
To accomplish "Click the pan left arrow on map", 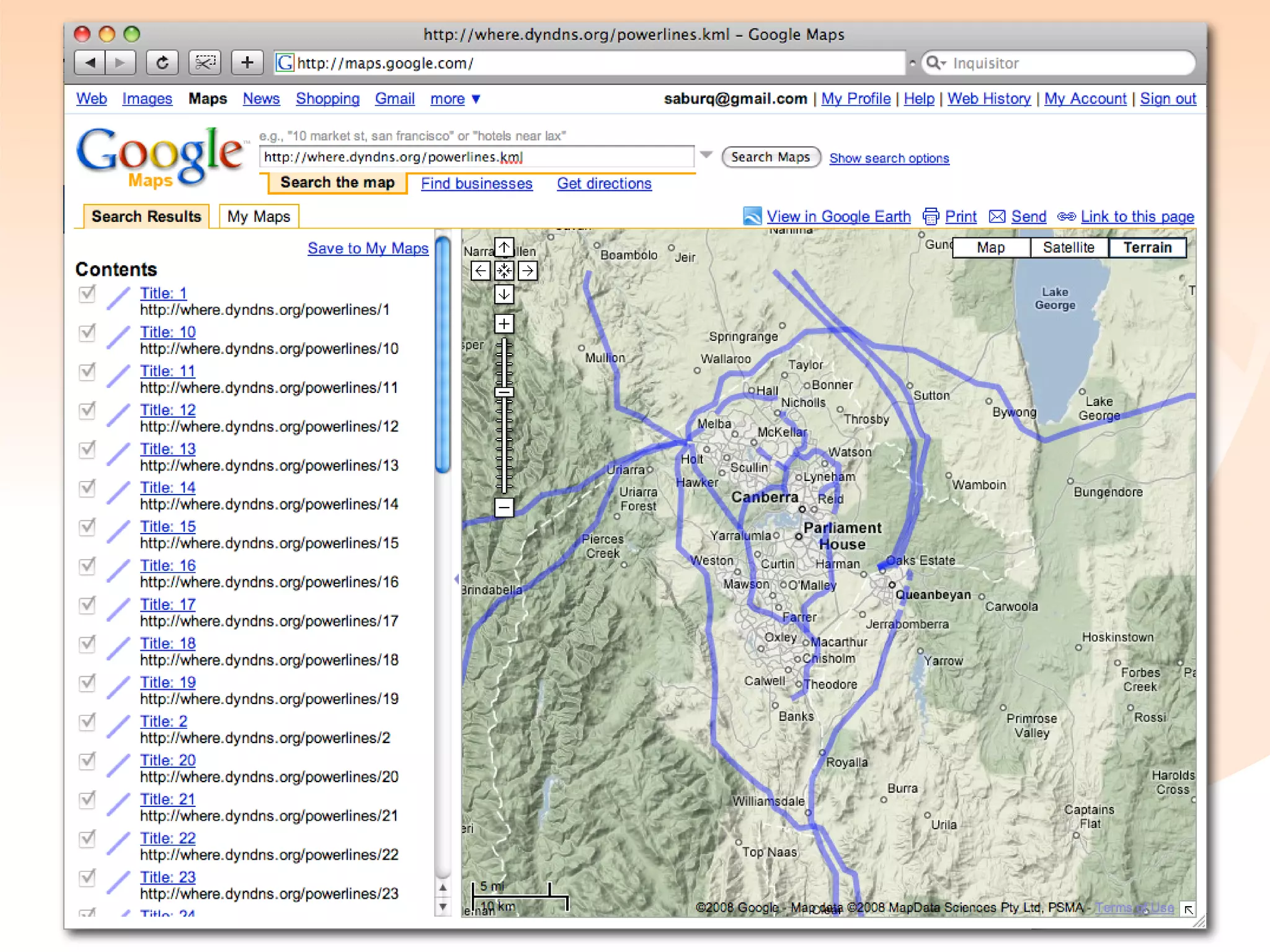I will [x=480, y=271].
